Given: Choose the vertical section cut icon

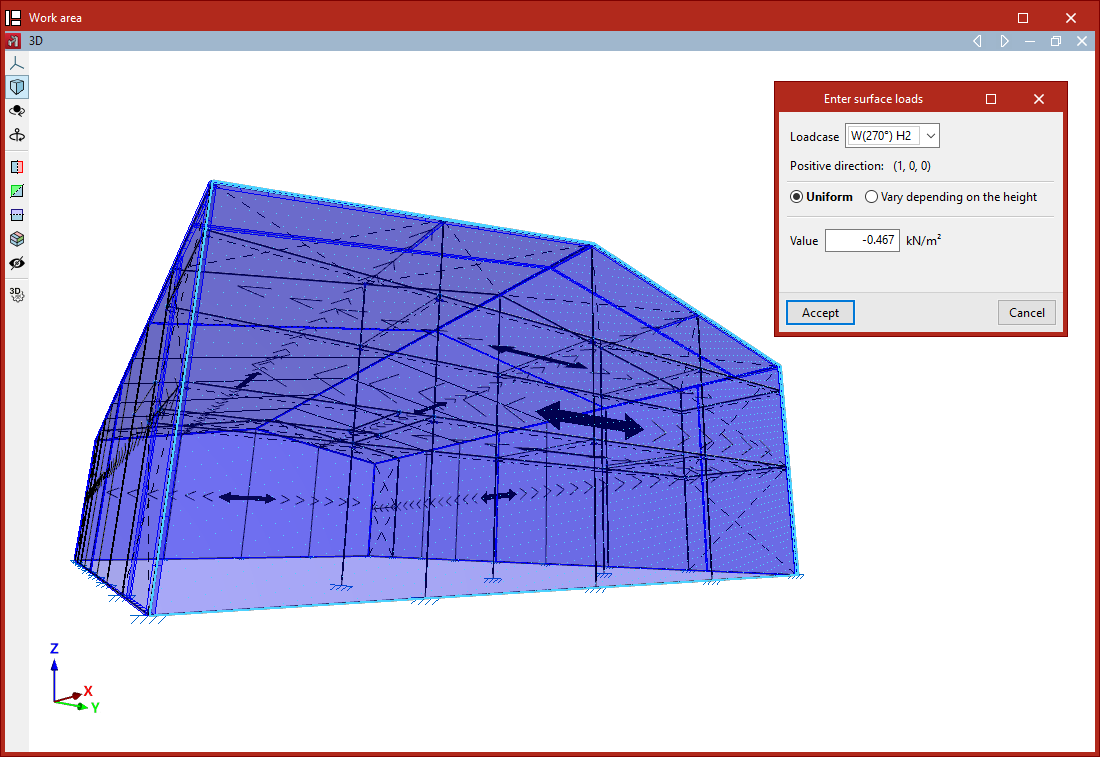Looking at the screenshot, I should (17, 167).
